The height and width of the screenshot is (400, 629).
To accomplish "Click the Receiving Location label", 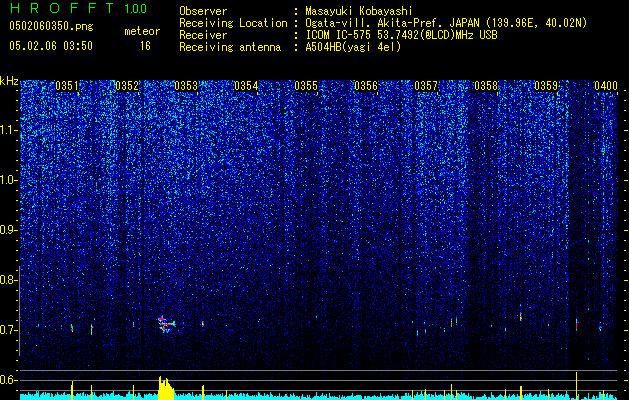I will point(233,23).
